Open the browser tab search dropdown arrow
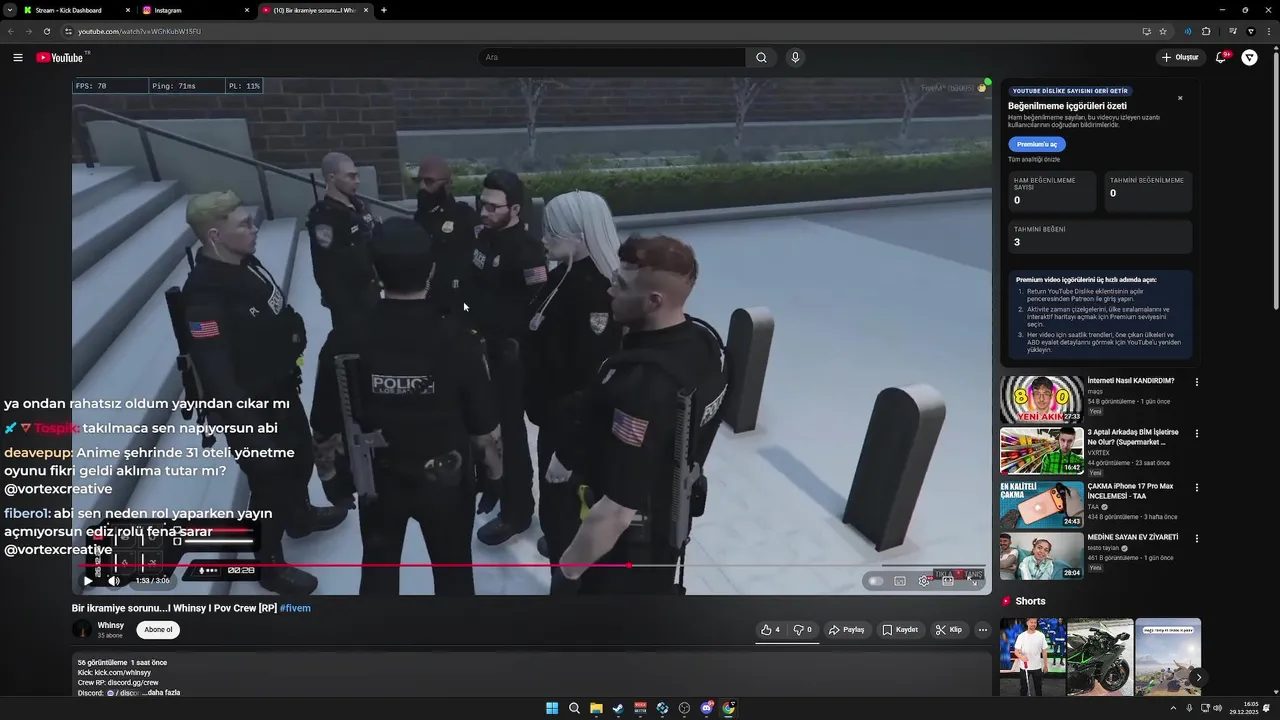Image resolution: width=1280 pixels, height=720 pixels. click(8, 10)
